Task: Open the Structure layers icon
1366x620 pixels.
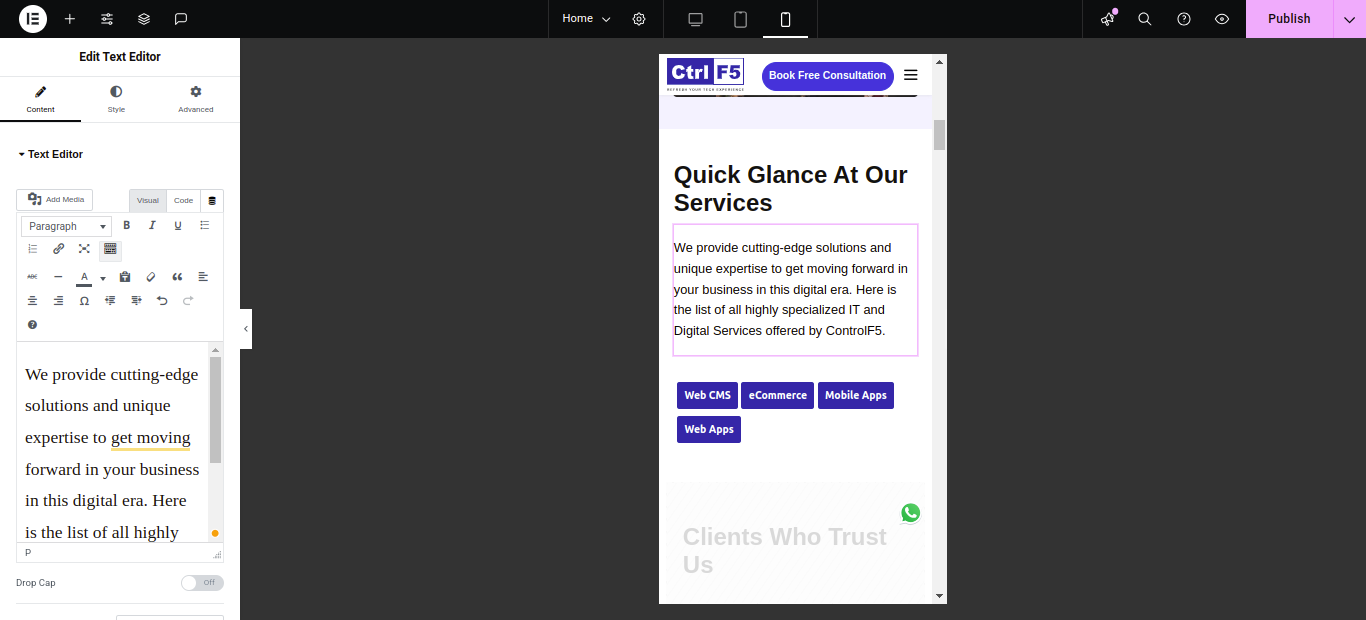Action: (144, 19)
